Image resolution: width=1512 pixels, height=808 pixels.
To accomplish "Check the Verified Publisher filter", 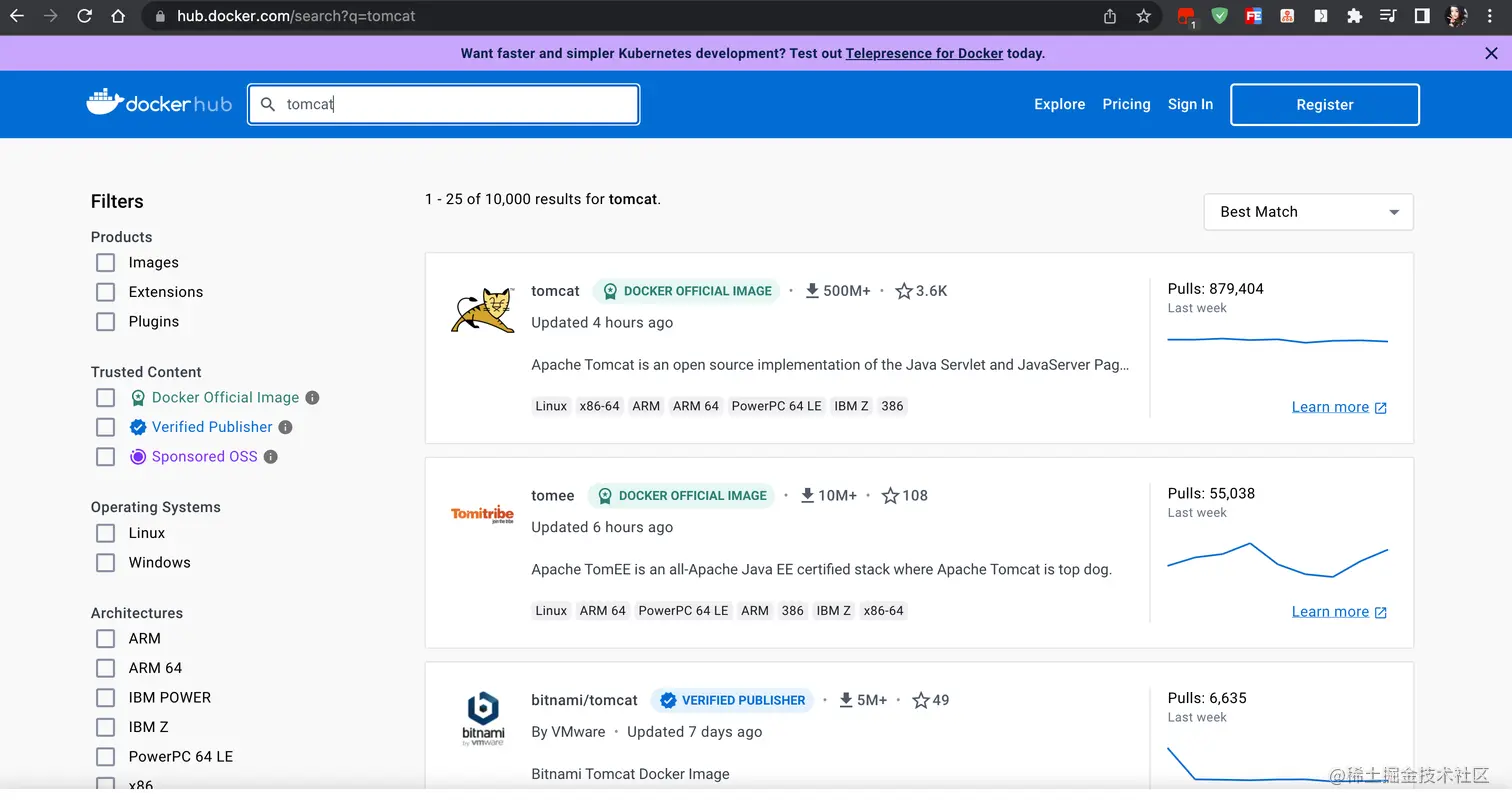I will click(105, 427).
